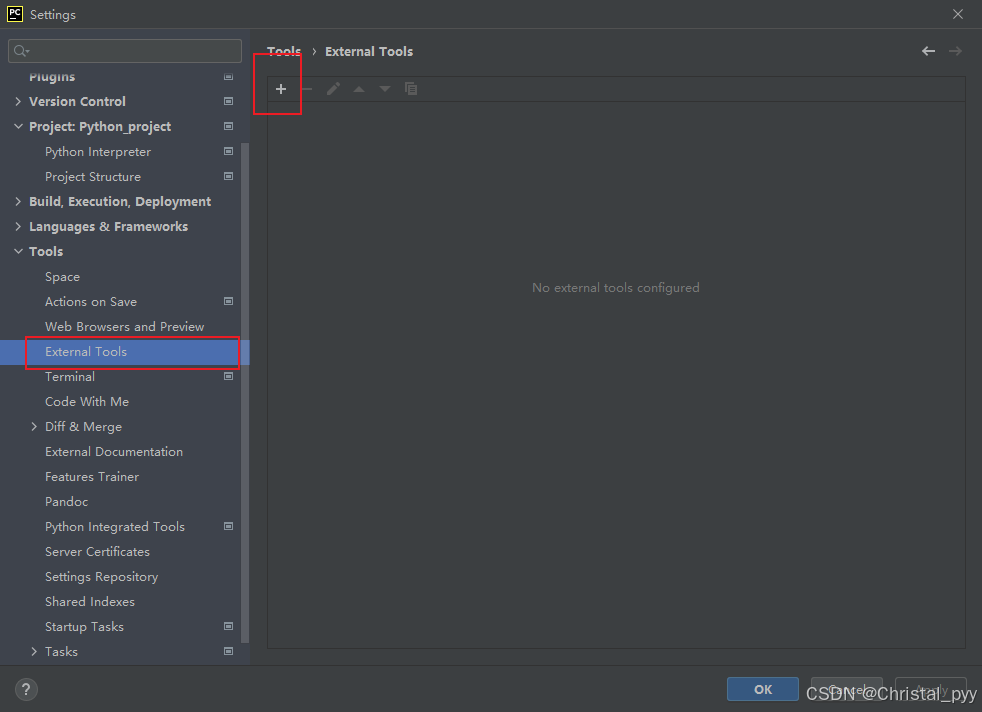Open Startup Tasks settings
The height and width of the screenshot is (712, 982).
[84, 626]
